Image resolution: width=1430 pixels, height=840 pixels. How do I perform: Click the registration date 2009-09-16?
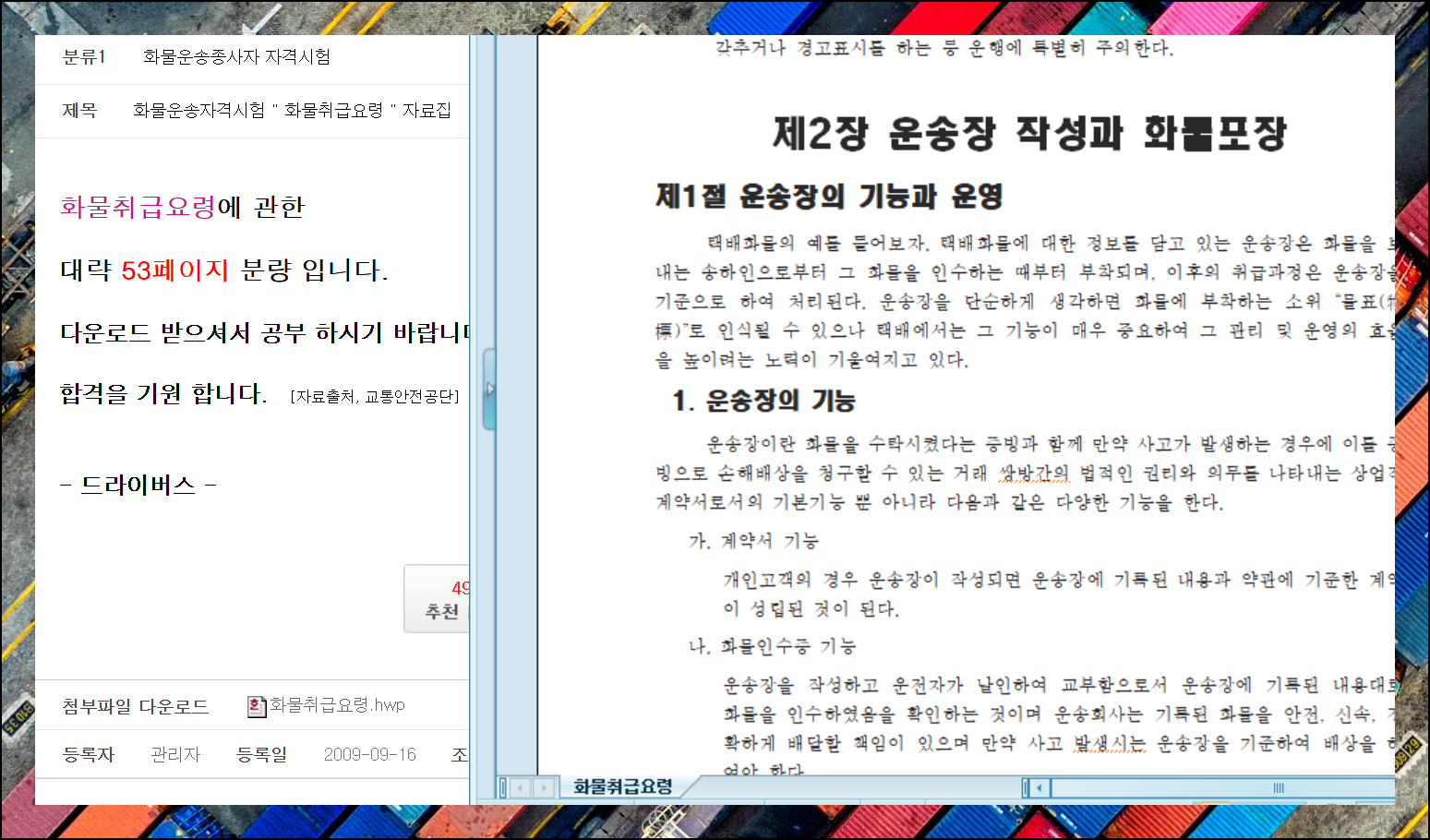(369, 755)
